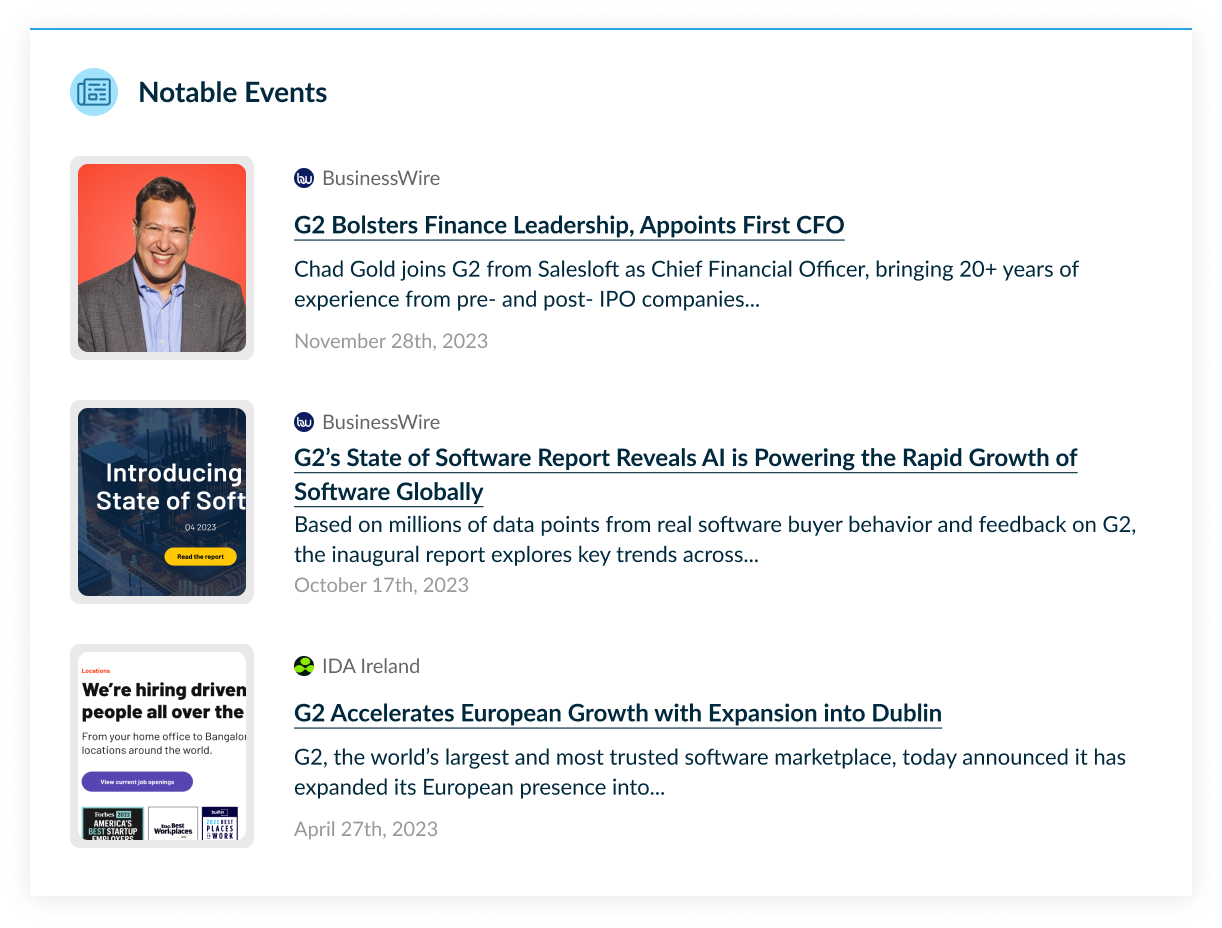Click the Notable Events section heading
Viewport: 1222px width, 928px height.
pos(233,92)
